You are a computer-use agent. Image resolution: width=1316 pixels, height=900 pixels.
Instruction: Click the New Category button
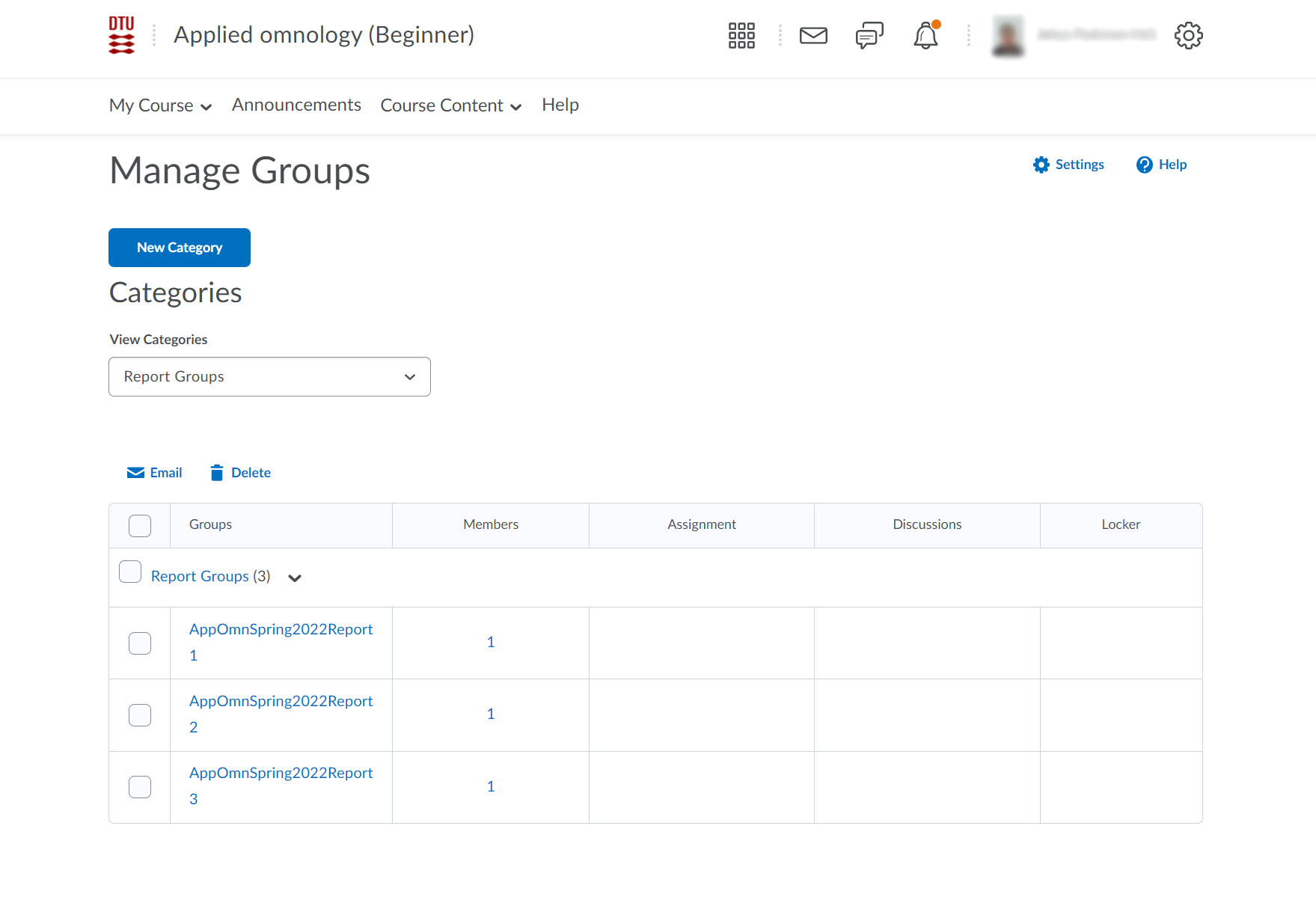[x=180, y=248]
